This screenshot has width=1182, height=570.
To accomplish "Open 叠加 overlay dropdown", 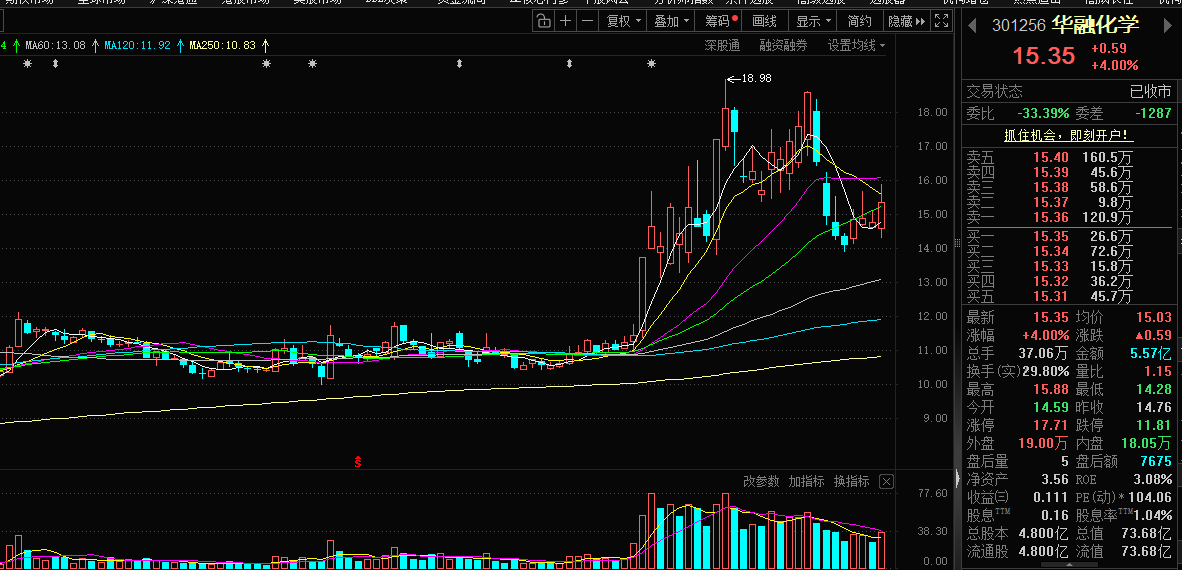I will 671,21.
